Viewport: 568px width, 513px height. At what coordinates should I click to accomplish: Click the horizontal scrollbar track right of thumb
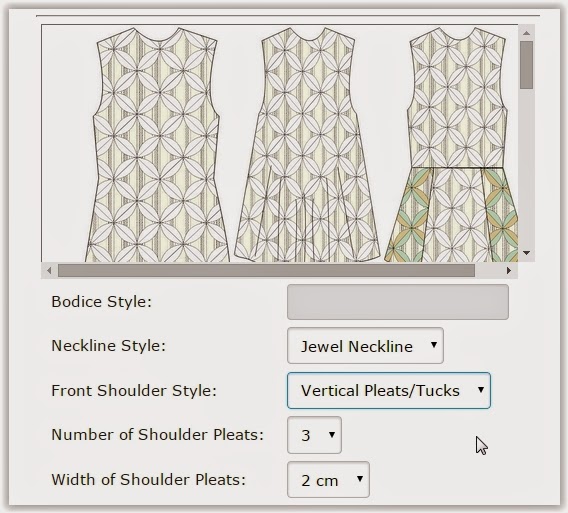(489, 271)
